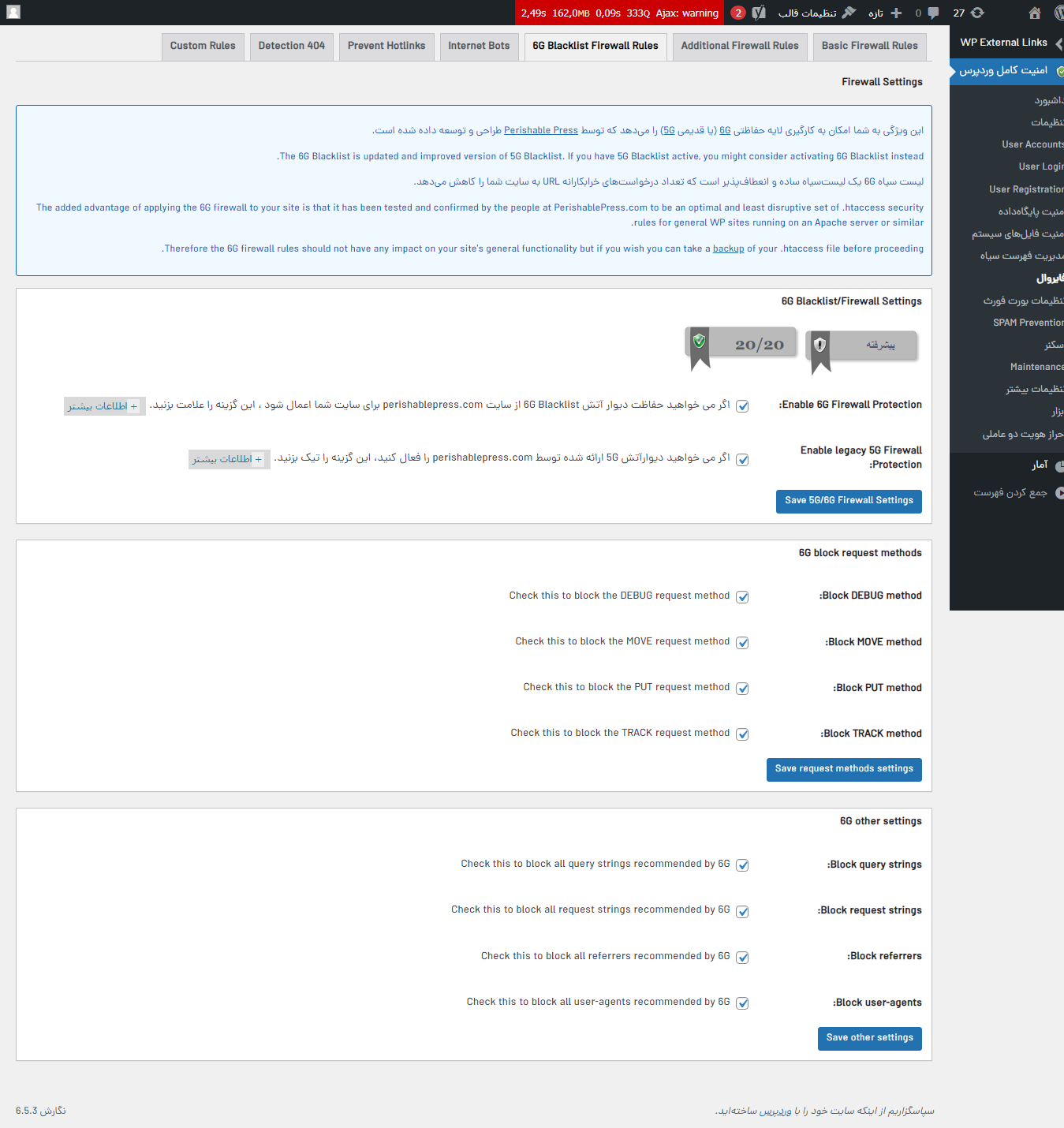Viewport: 1064px width, 1128px height.
Task: Switch to Basic Firewall Rules tab
Action: pyautogui.click(x=870, y=47)
